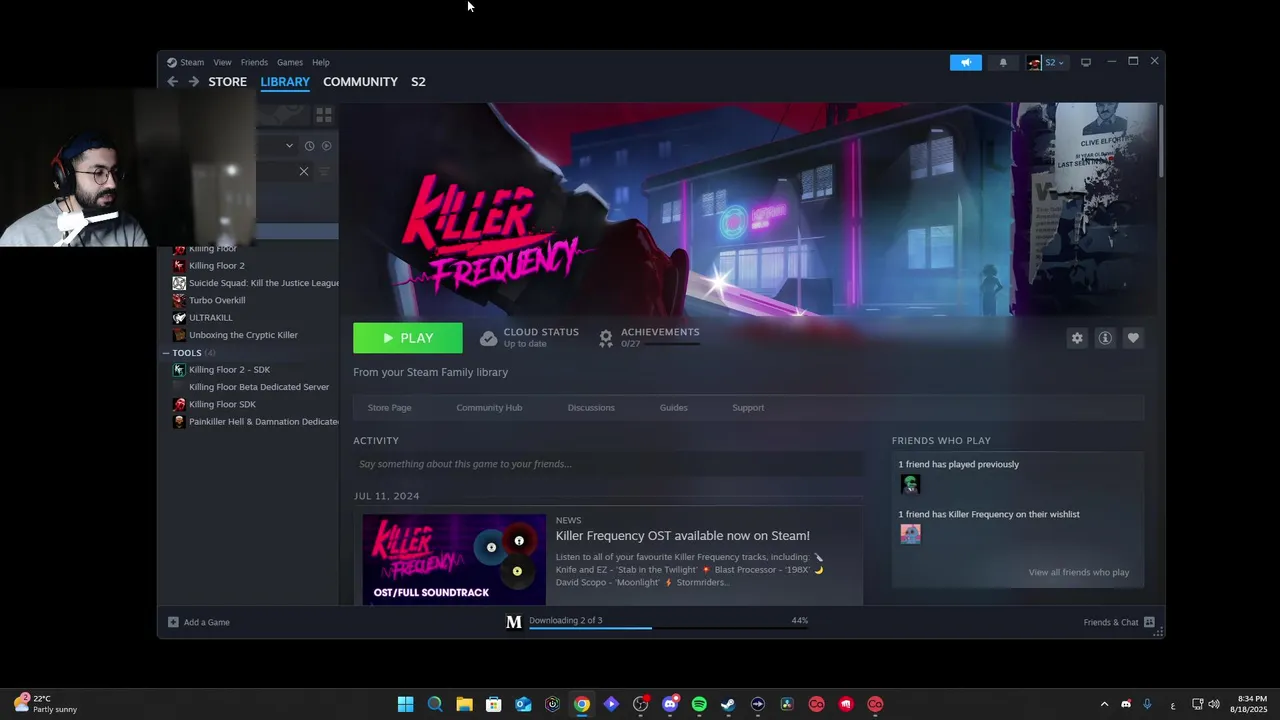This screenshot has width=1280, height=720.
Task: Open the Community Hub link
Action: click(x=489, y=408)
